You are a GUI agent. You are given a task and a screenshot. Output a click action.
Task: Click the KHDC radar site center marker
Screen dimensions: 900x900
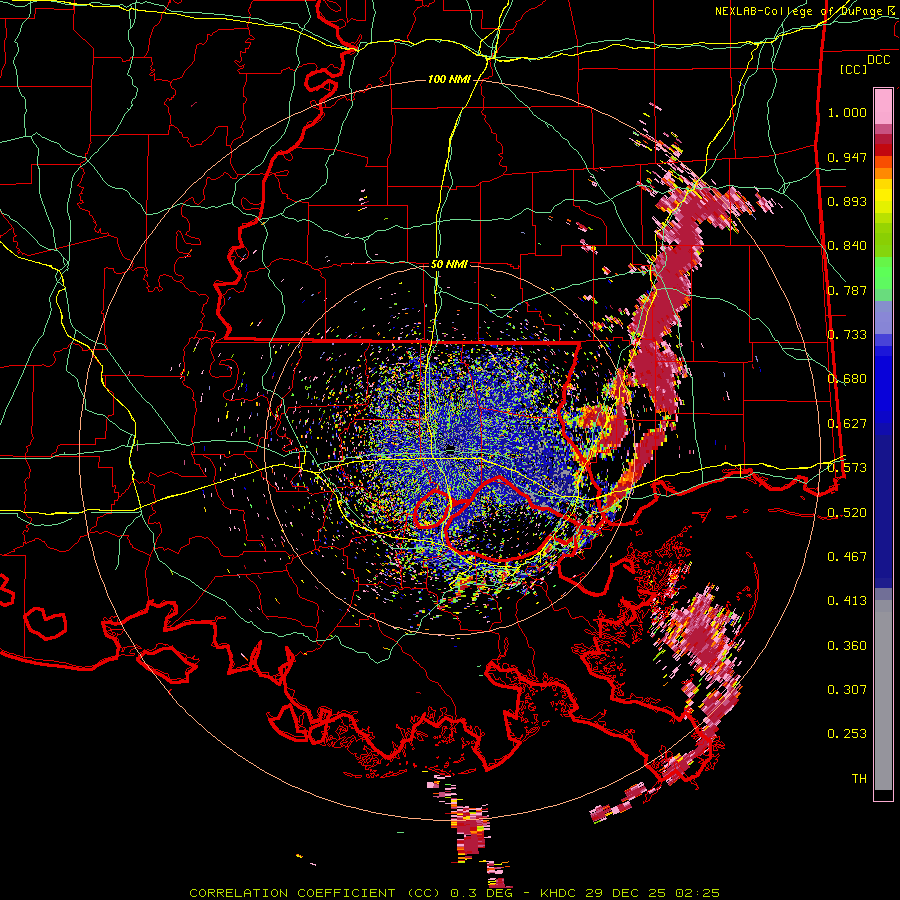(451, 448)
